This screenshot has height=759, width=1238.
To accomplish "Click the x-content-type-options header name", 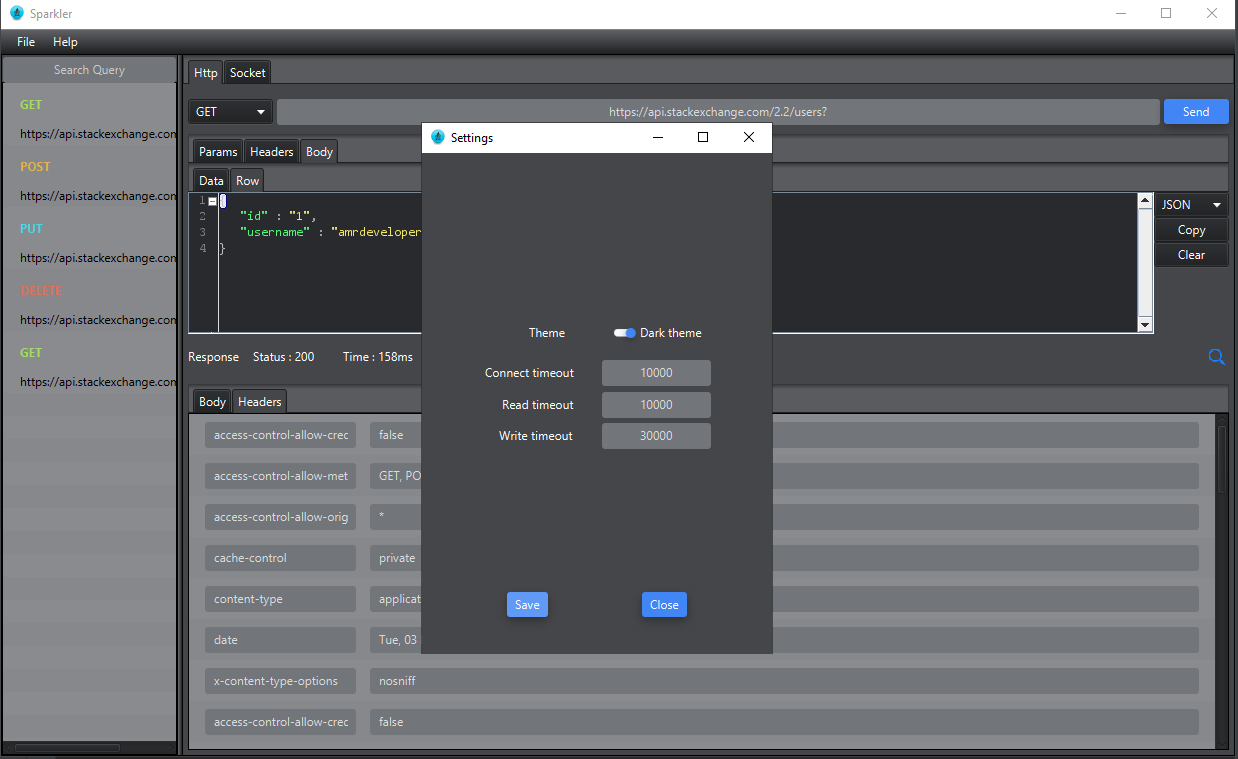I will [280, 681].
